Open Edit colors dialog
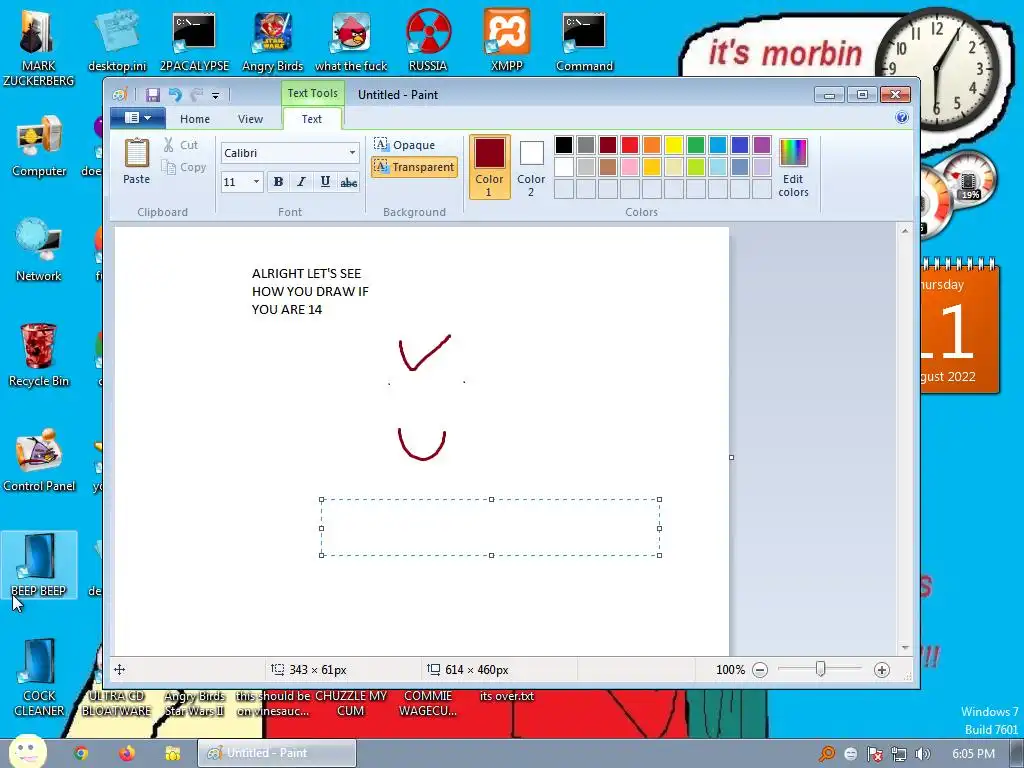Image resolution: width=1024 pixels, height=768 pixels. tap(793, 167)
